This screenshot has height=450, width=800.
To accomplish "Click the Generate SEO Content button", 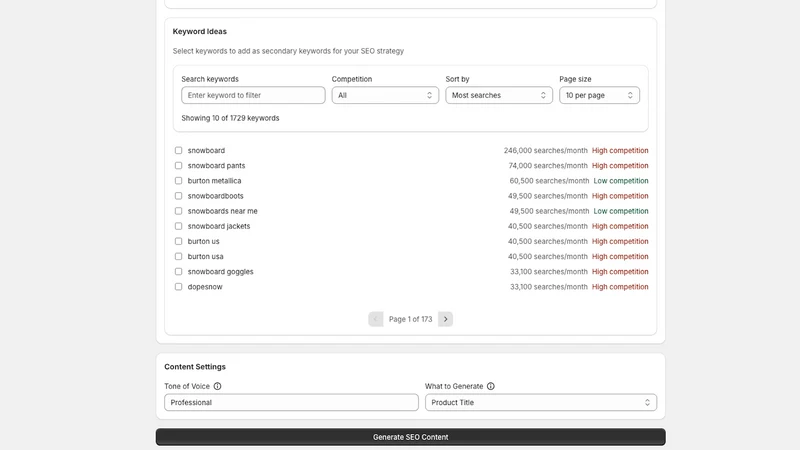I will pos(411,437).
